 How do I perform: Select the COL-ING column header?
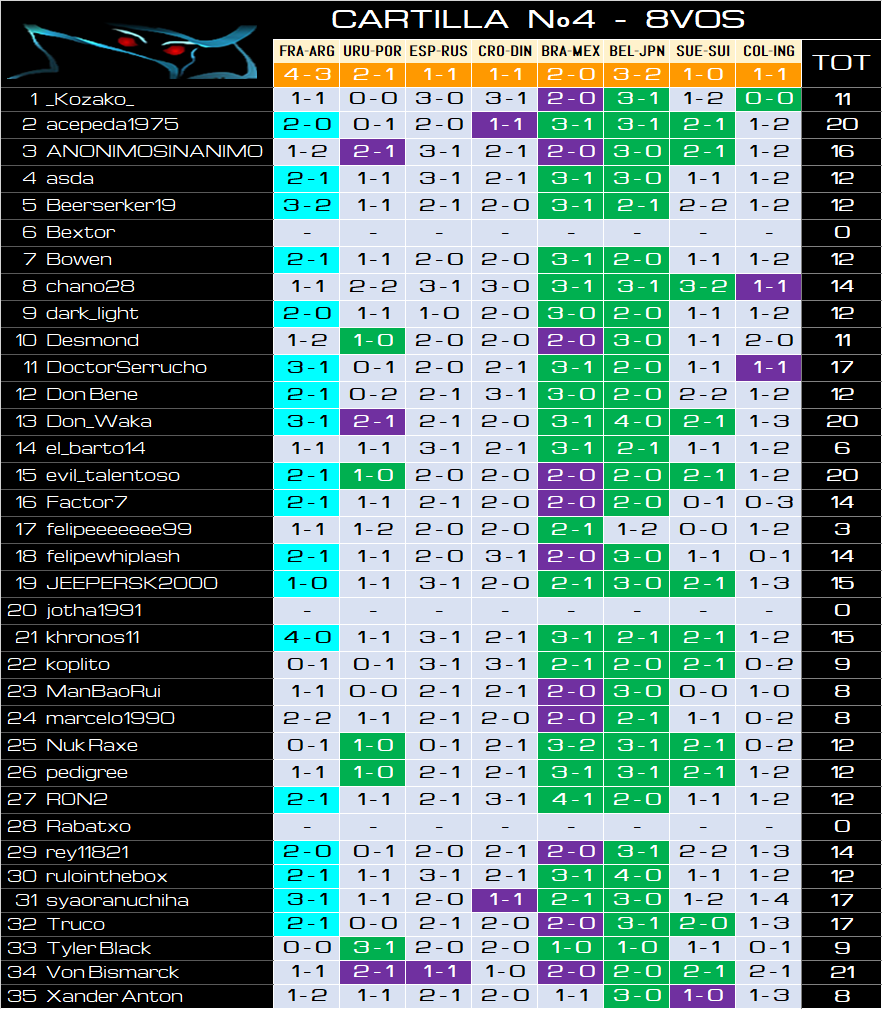tap(769, 51)
